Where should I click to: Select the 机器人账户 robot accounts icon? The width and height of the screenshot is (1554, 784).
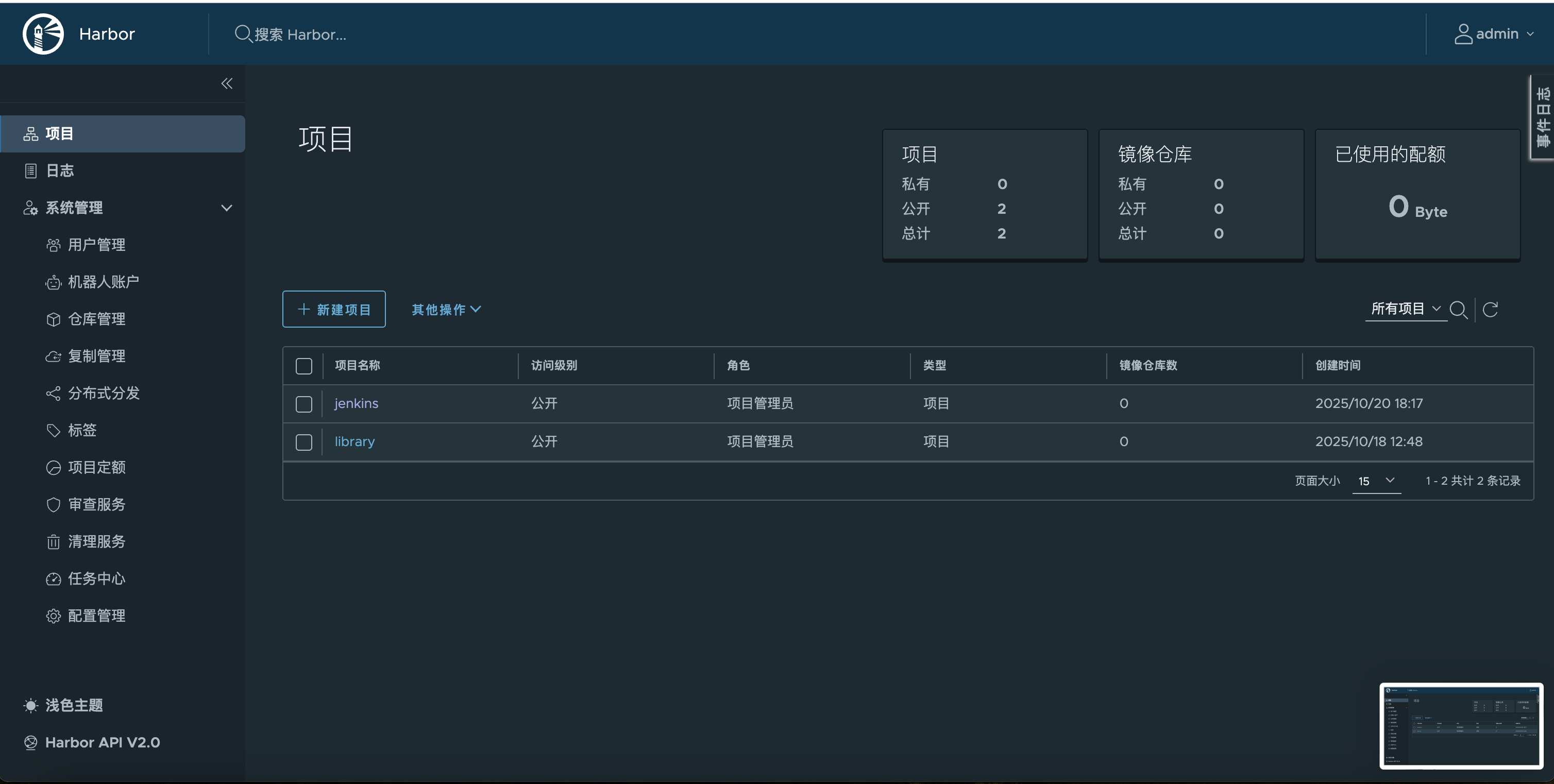(x=103, y=282)
